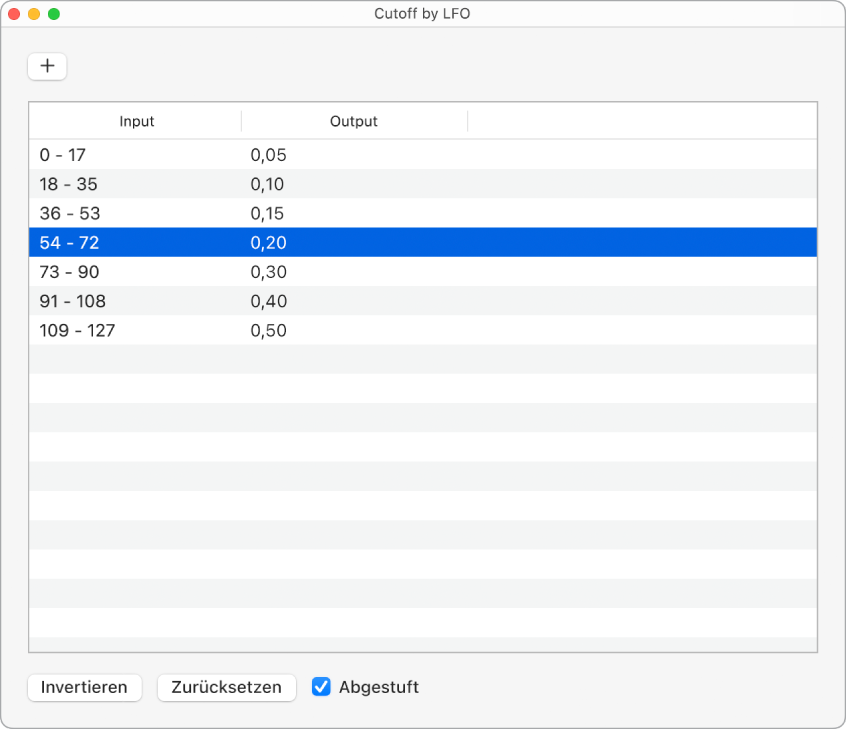Select the 0 - 17 input row
Screen dimensions: 846x729
[x=63, y=155]
